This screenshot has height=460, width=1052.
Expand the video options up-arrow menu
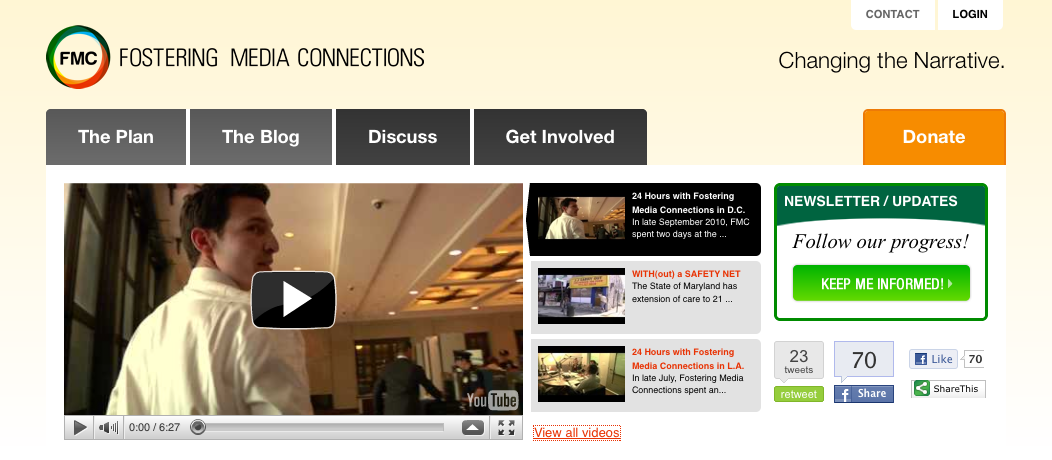473,427
